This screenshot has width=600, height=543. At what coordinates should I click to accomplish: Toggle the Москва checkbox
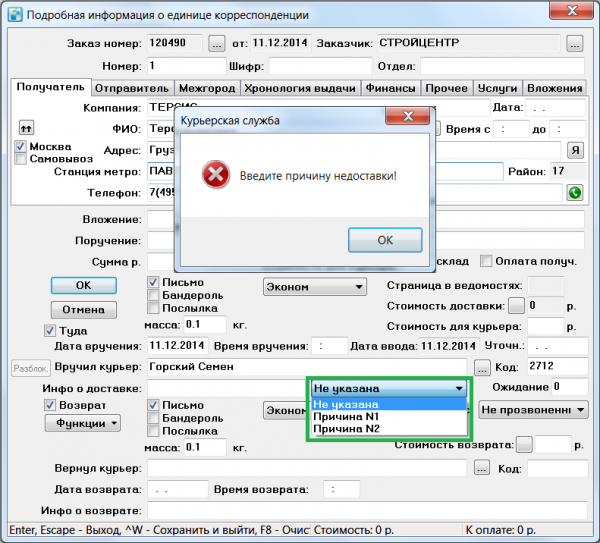[21, 146]
